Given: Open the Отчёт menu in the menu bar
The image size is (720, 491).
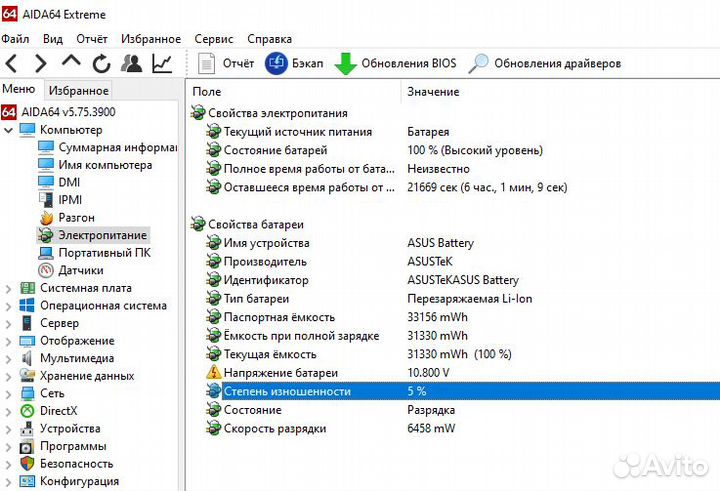Looking at the screenshot, I should tap(92, 39).
